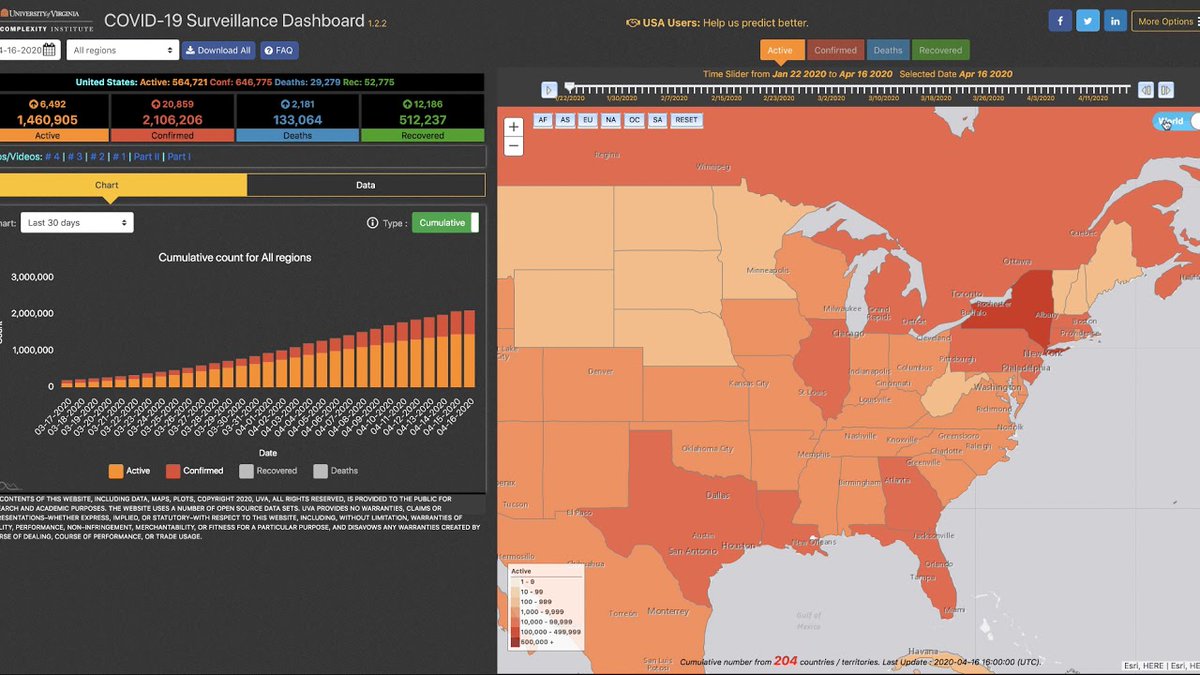The width and height of the screenshot is (1200, 675).
Task: Open the Part I video link
Action: point(178,157)
